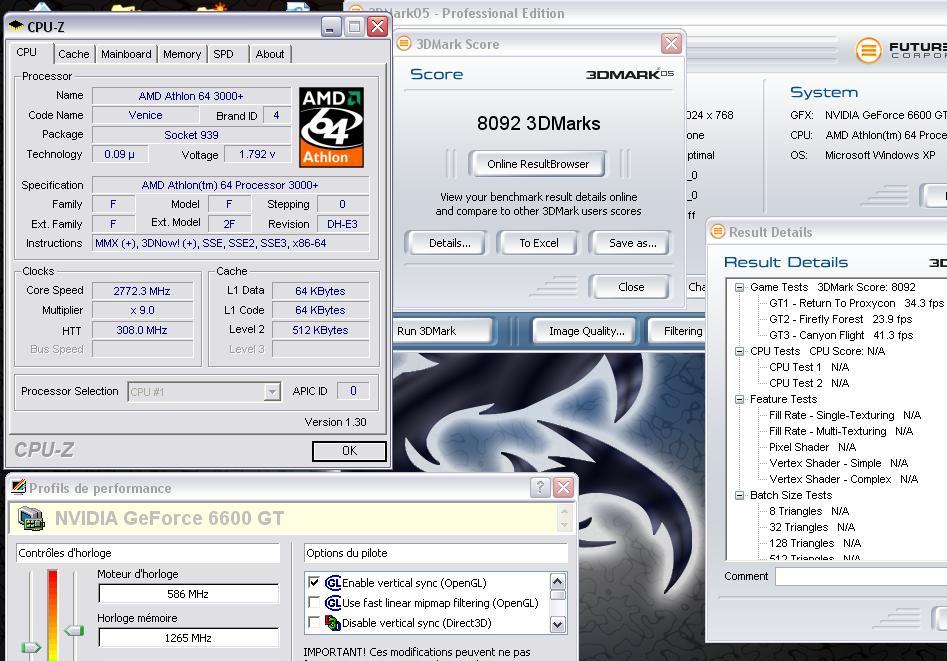Image resolution: width=947 pixels, height=661 pixels.
Task: Click the Direct3D icon beside Disable vertical sync
Action: click(x=333, y=622)
